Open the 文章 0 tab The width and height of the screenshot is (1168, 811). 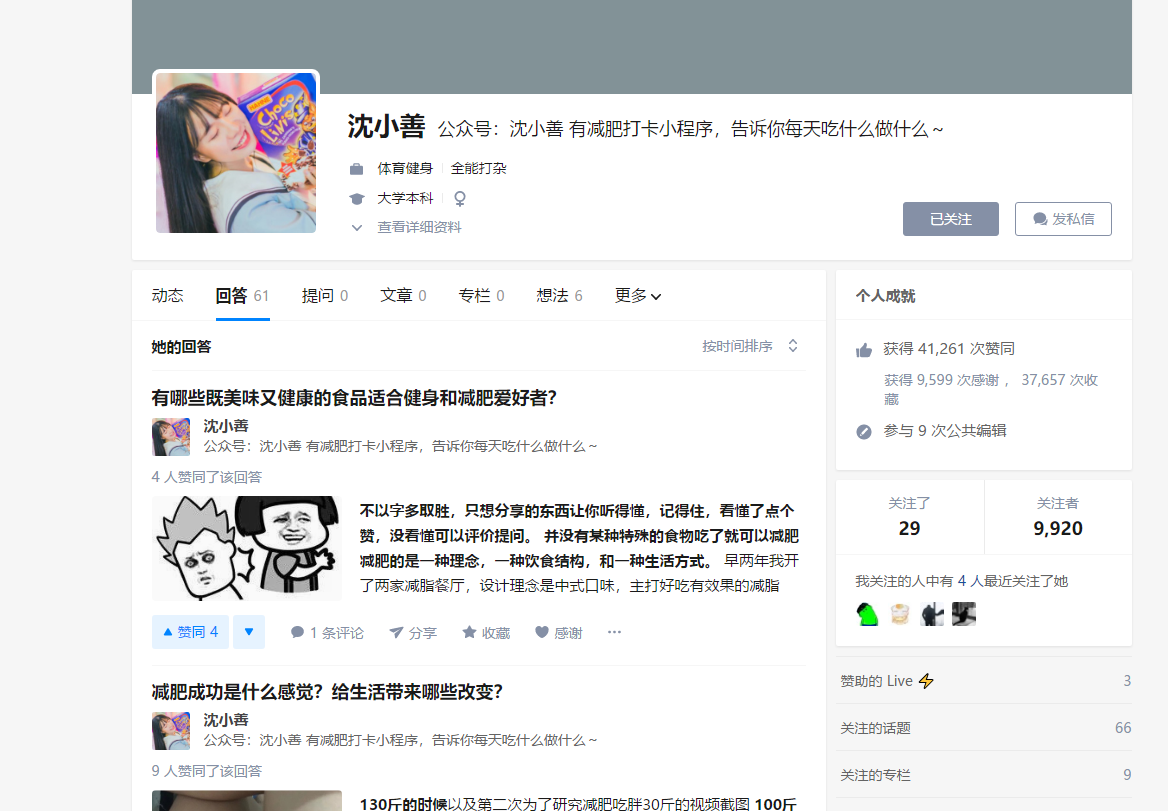pyautogui.click(x=403, y=296)
